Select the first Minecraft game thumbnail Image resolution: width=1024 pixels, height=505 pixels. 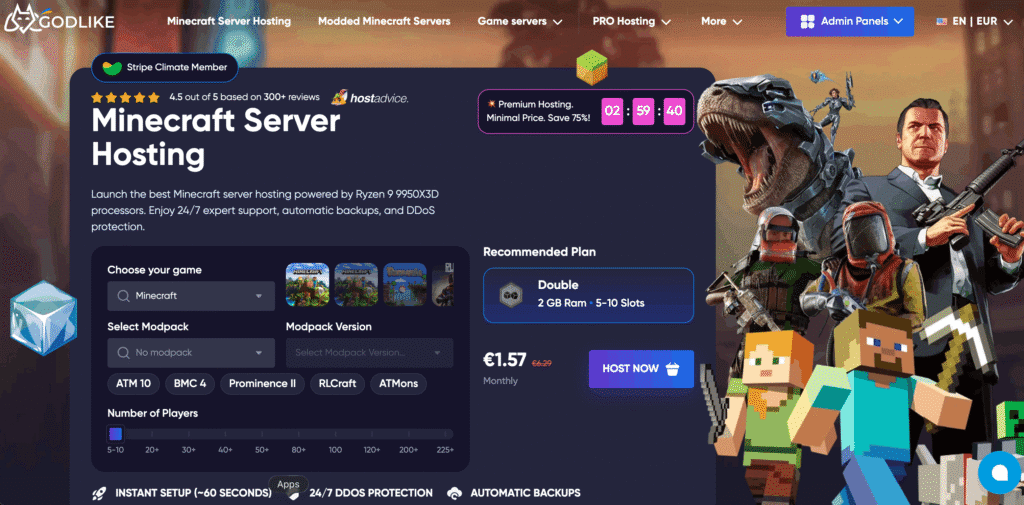[x=308, y=285]
